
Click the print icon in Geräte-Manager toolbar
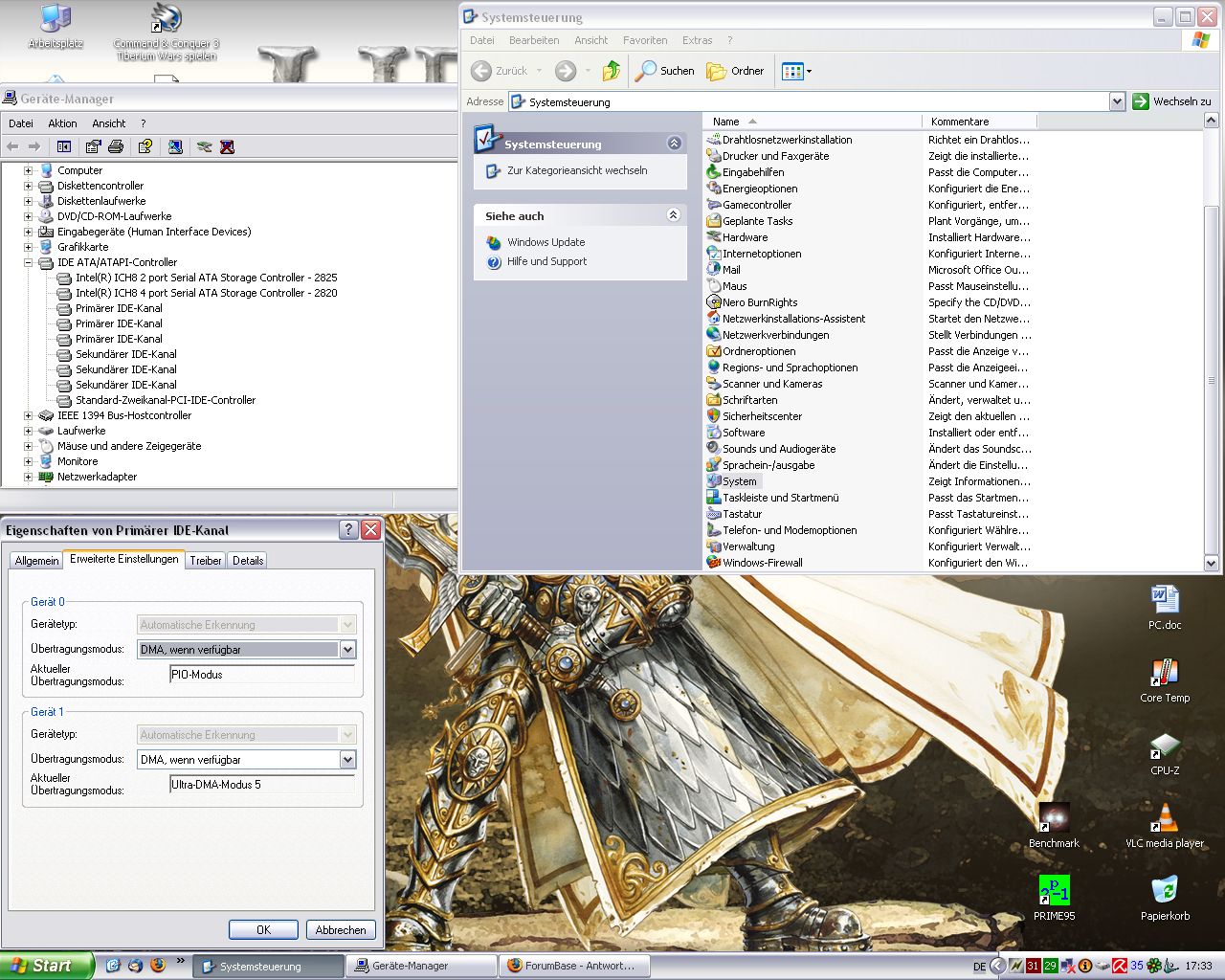point(116,146)
